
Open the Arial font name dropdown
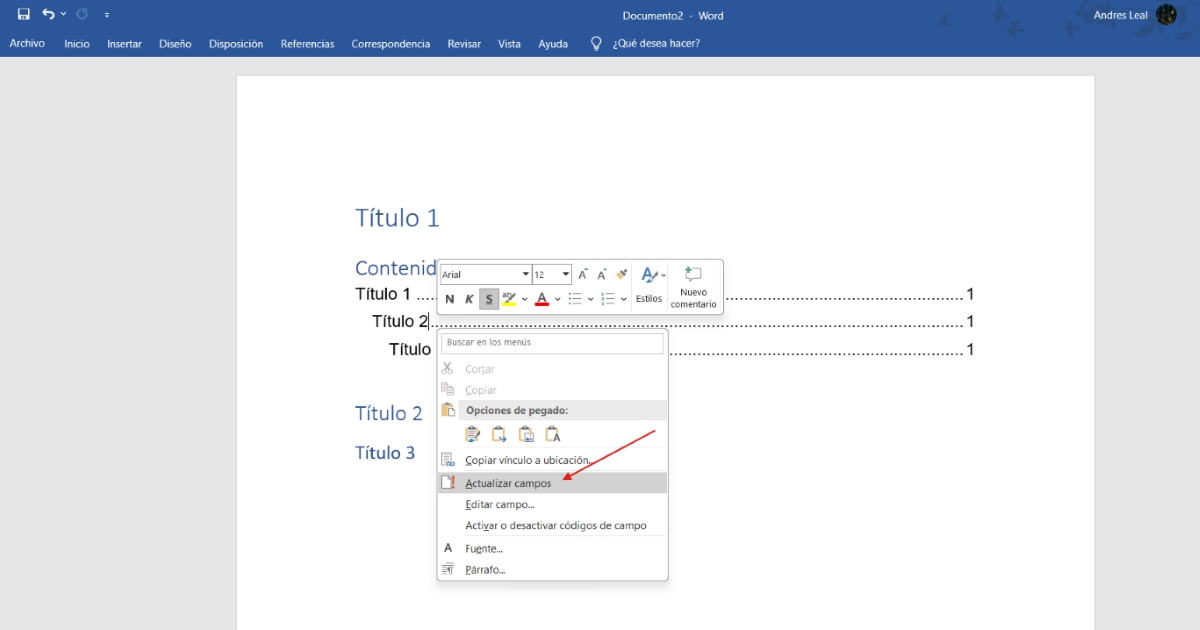[x=526, y=274]
